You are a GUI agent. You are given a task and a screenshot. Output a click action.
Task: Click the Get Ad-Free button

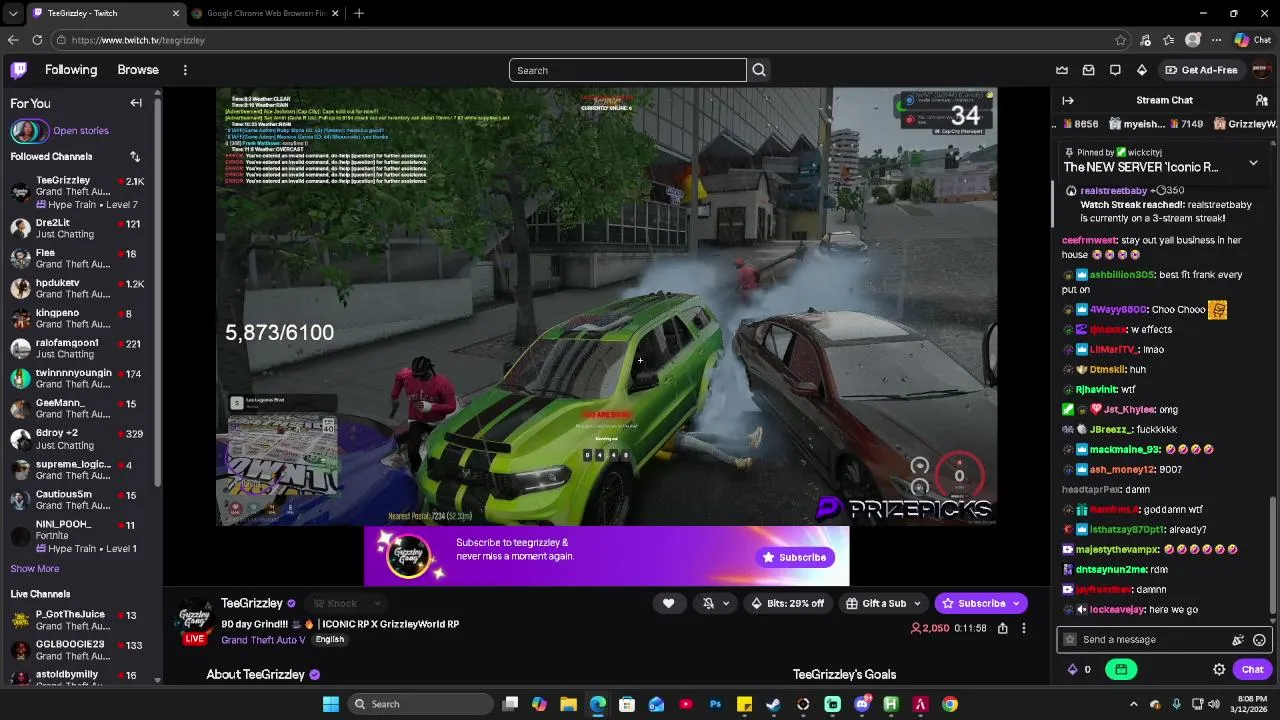(1200, 70)
